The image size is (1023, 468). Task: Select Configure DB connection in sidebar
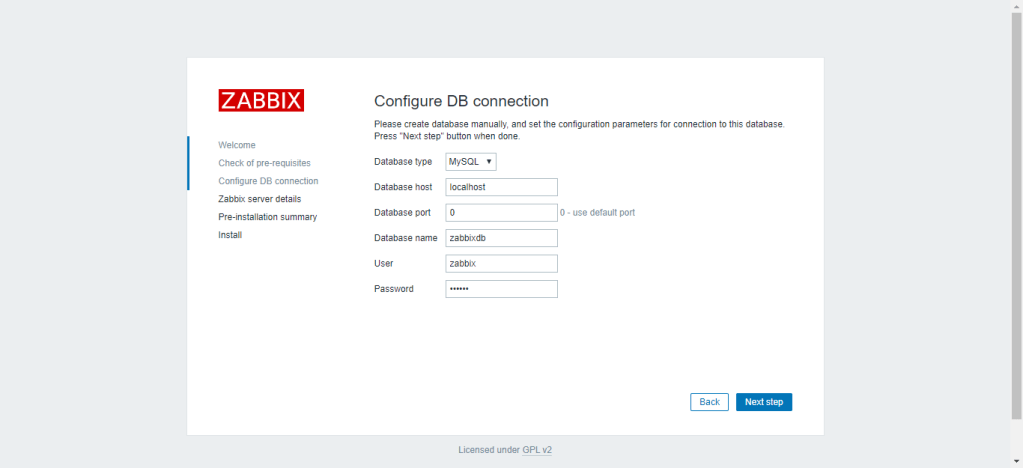(x=268, y=181)
